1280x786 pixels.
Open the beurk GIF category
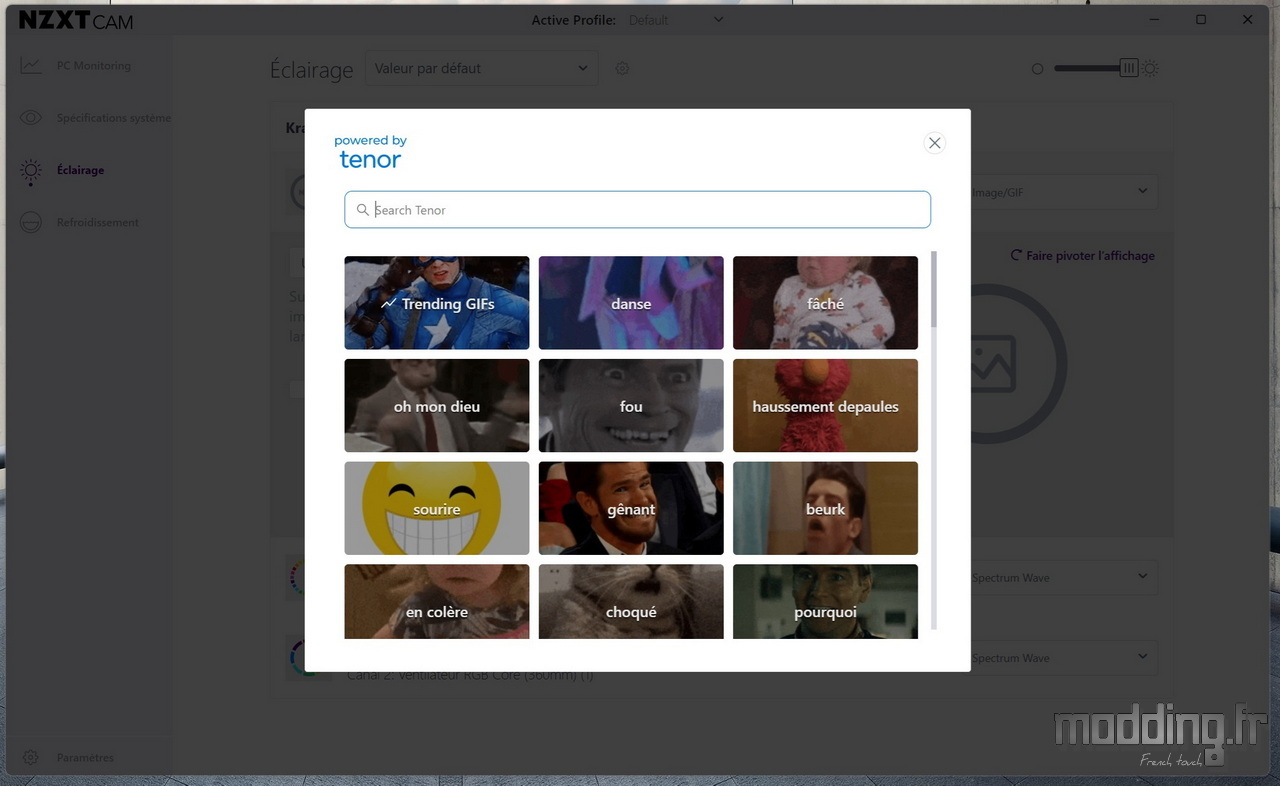[x=825, y=508]
